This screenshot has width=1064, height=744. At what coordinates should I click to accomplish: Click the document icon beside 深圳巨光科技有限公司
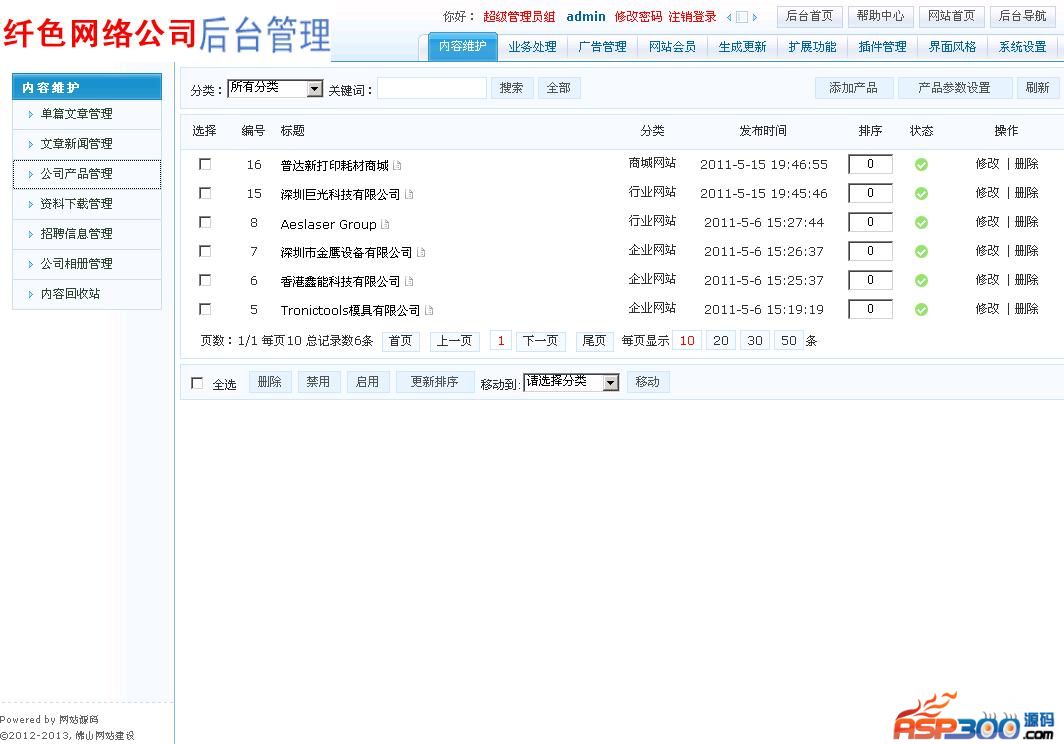408,194
